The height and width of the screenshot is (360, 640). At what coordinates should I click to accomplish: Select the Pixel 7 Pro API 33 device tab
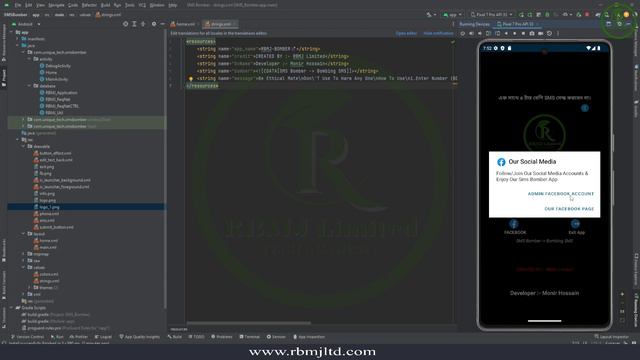coord(518,24)
